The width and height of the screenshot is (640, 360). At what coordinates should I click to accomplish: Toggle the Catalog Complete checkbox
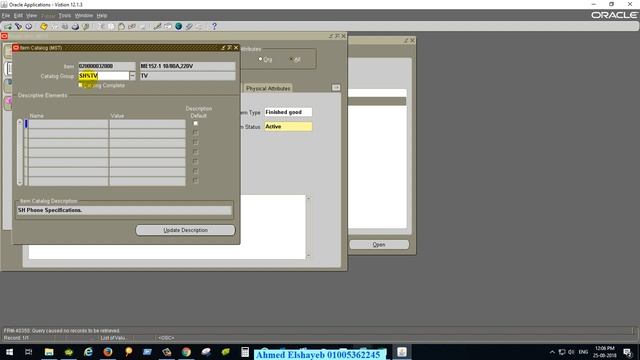tap(80, 85)
